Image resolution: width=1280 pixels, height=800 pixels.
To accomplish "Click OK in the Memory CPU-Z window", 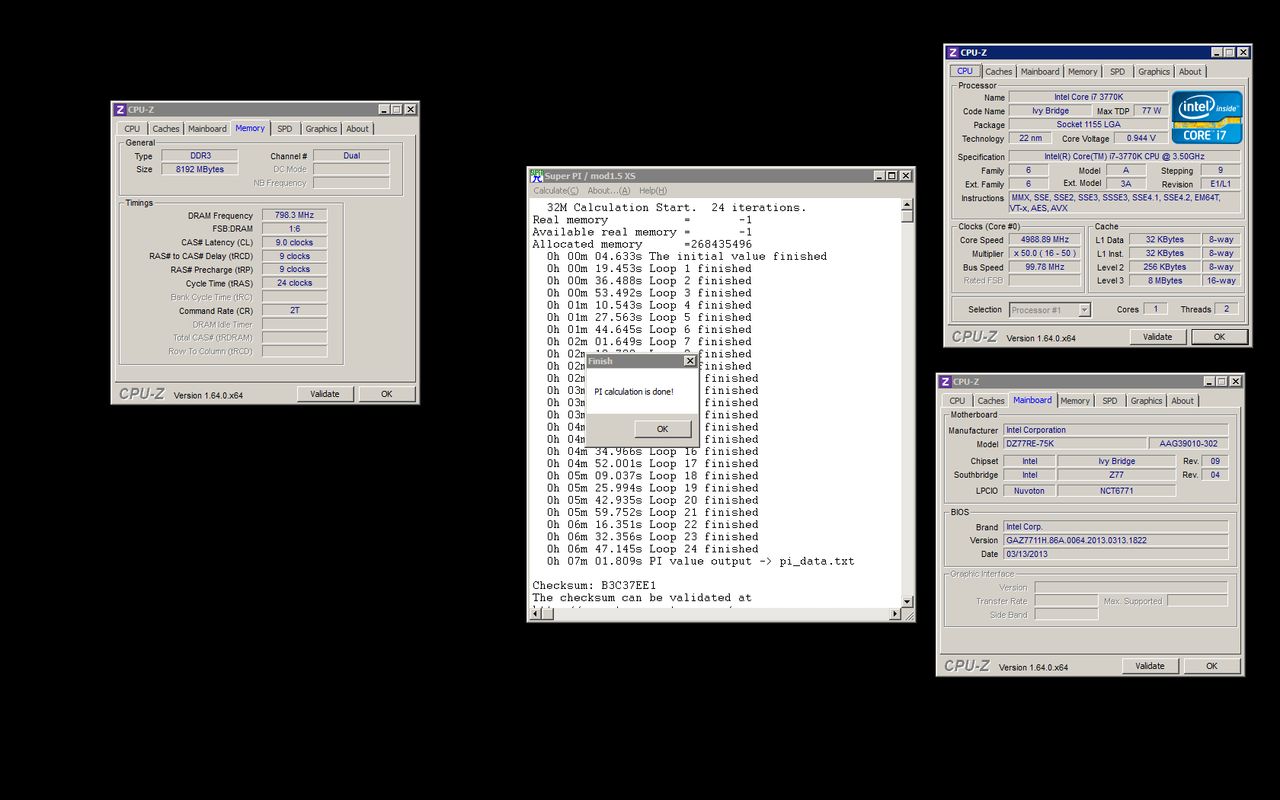I will (386, 394).
